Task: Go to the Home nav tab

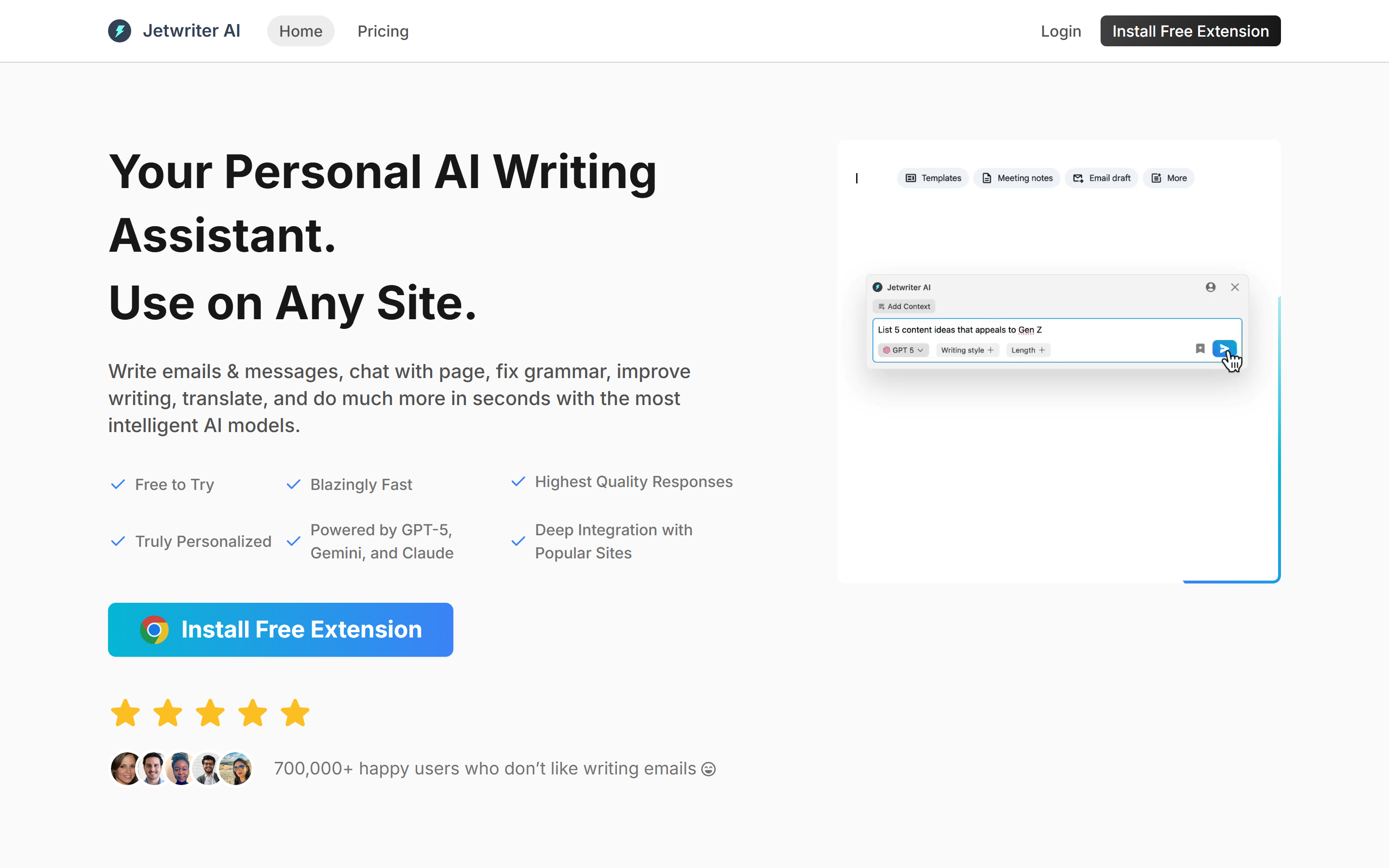Action: pos(301,31)
